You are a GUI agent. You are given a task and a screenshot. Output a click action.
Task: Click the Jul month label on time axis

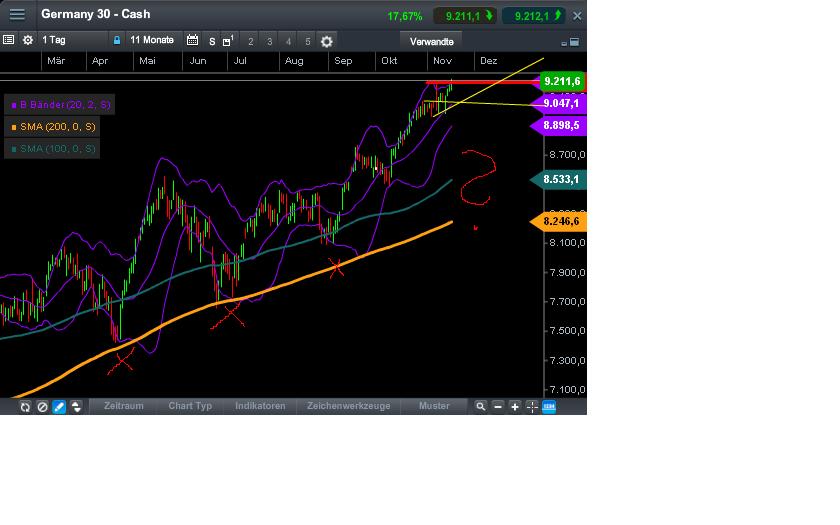[x=240, y=61]
